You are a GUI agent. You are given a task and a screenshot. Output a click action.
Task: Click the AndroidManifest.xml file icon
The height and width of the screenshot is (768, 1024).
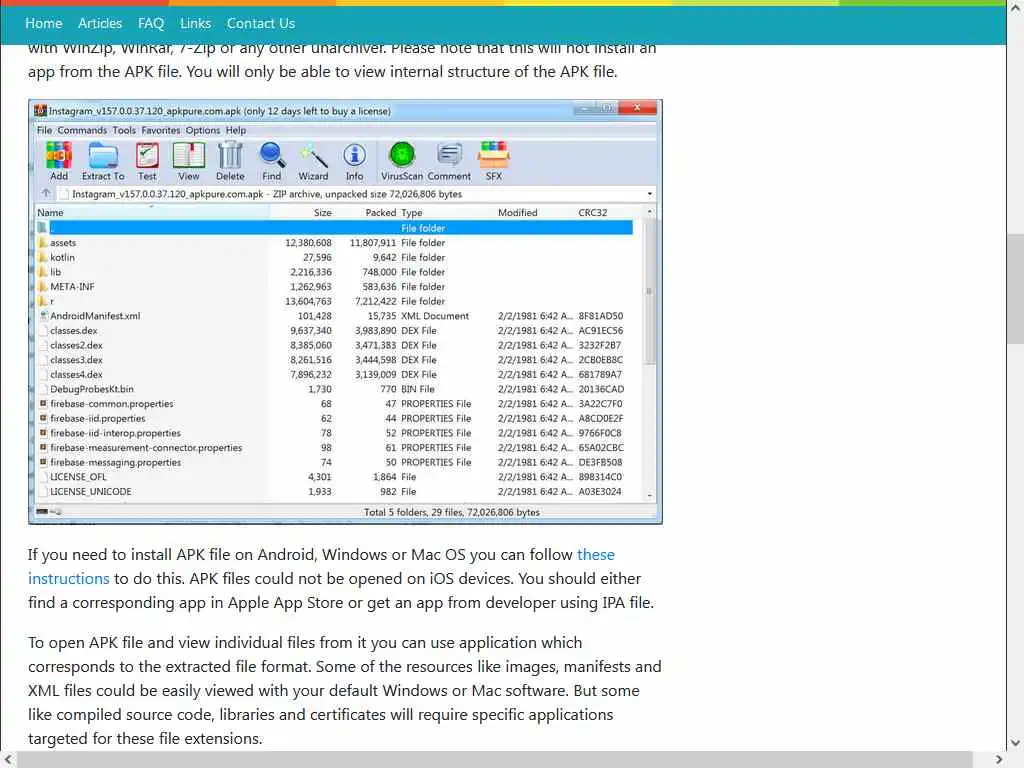click(x=43, y=316)
